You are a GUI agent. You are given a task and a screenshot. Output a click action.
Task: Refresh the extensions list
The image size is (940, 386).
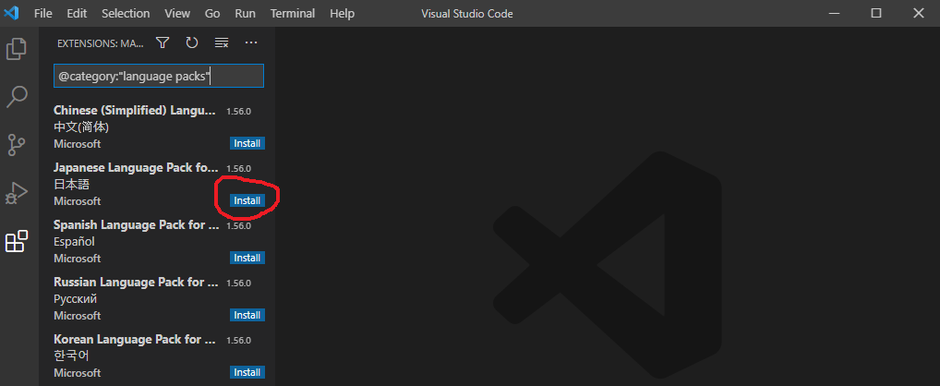[192, 43]
